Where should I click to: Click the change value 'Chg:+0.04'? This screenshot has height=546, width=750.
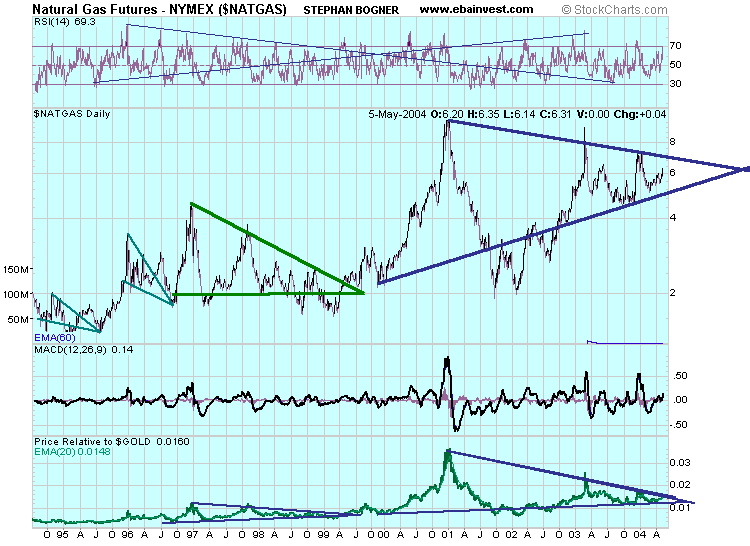pyautogui.click(x=640, y=114)
